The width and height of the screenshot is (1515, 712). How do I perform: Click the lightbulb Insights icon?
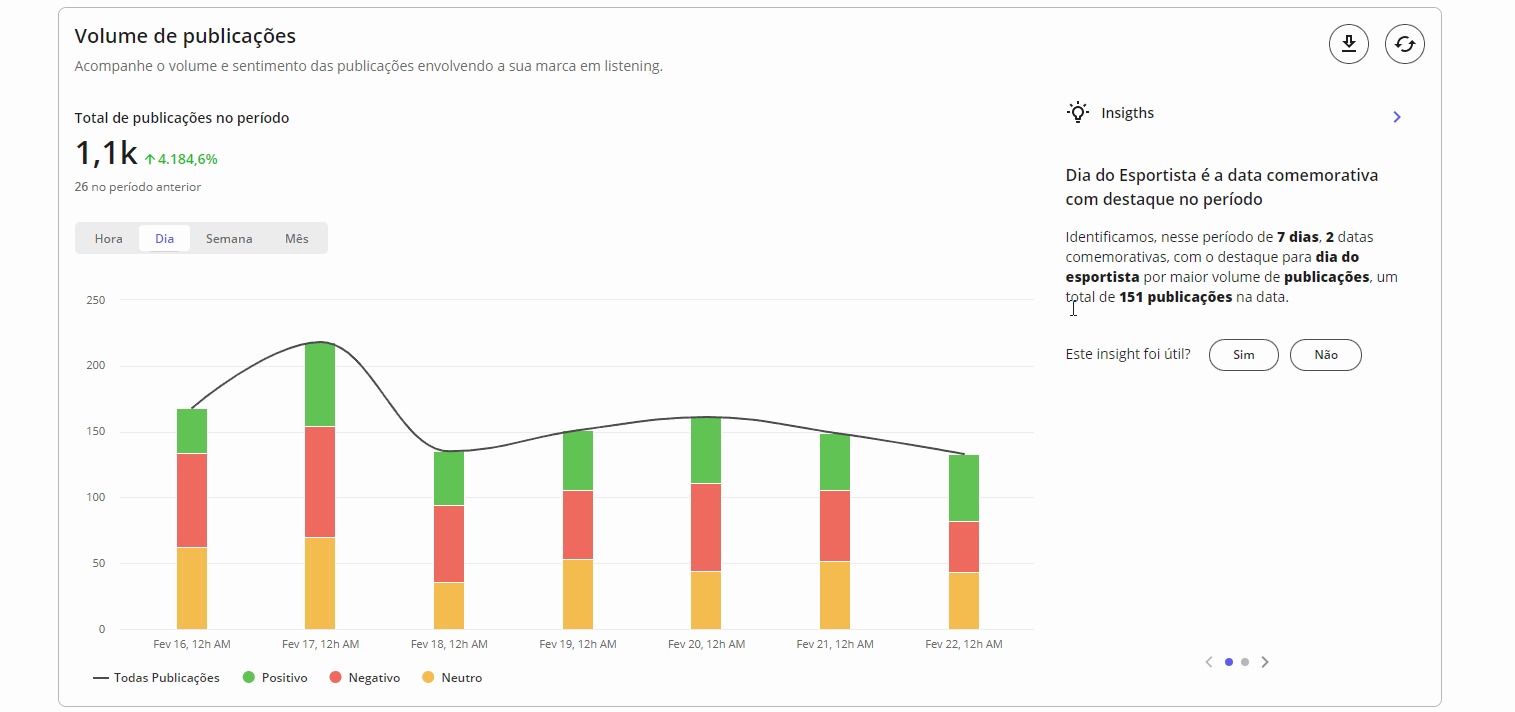click(1077, 113)
